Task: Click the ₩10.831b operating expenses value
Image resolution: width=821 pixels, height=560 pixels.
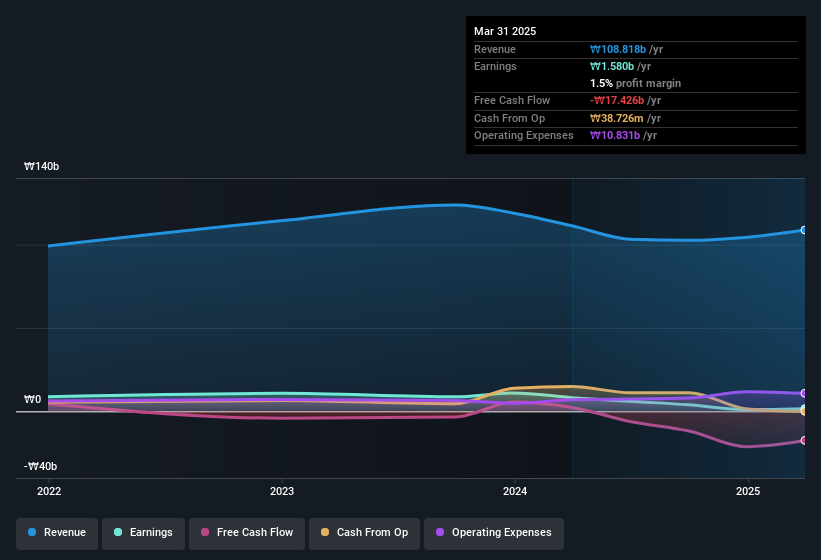Action: [615, 136]
